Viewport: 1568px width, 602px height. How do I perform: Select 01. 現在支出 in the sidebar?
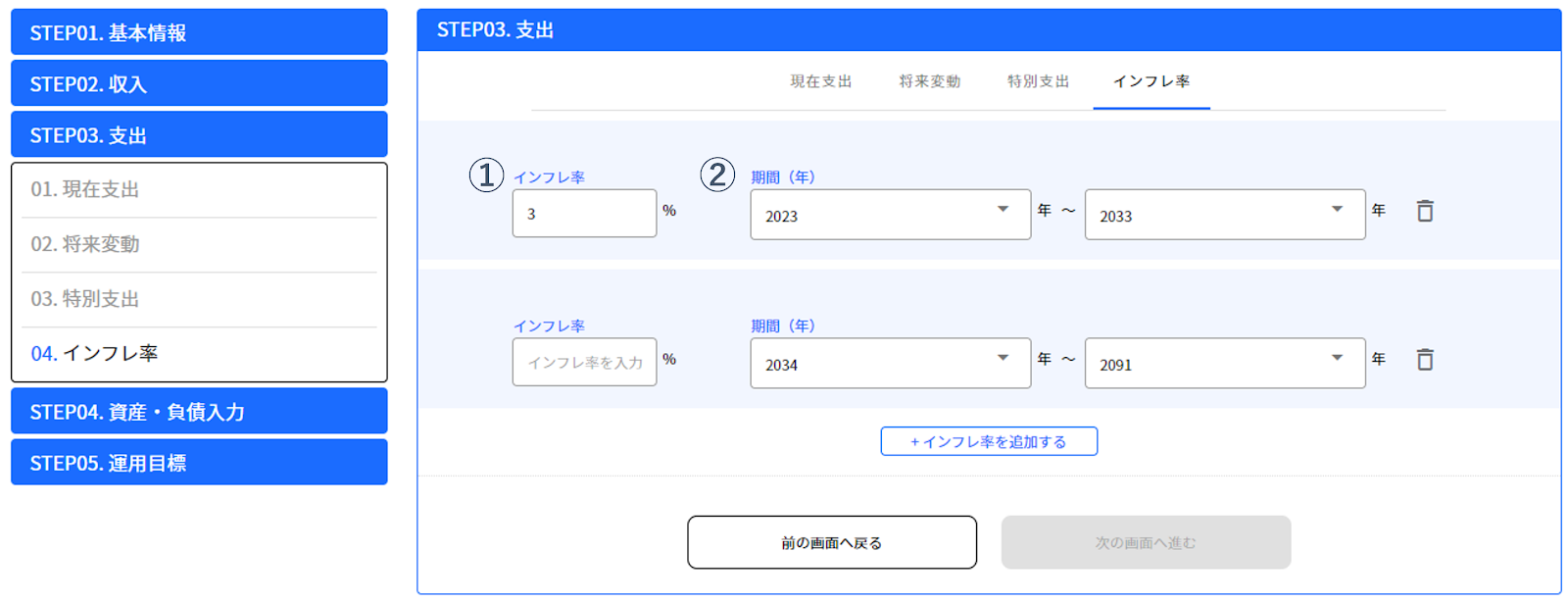(199, 190)
